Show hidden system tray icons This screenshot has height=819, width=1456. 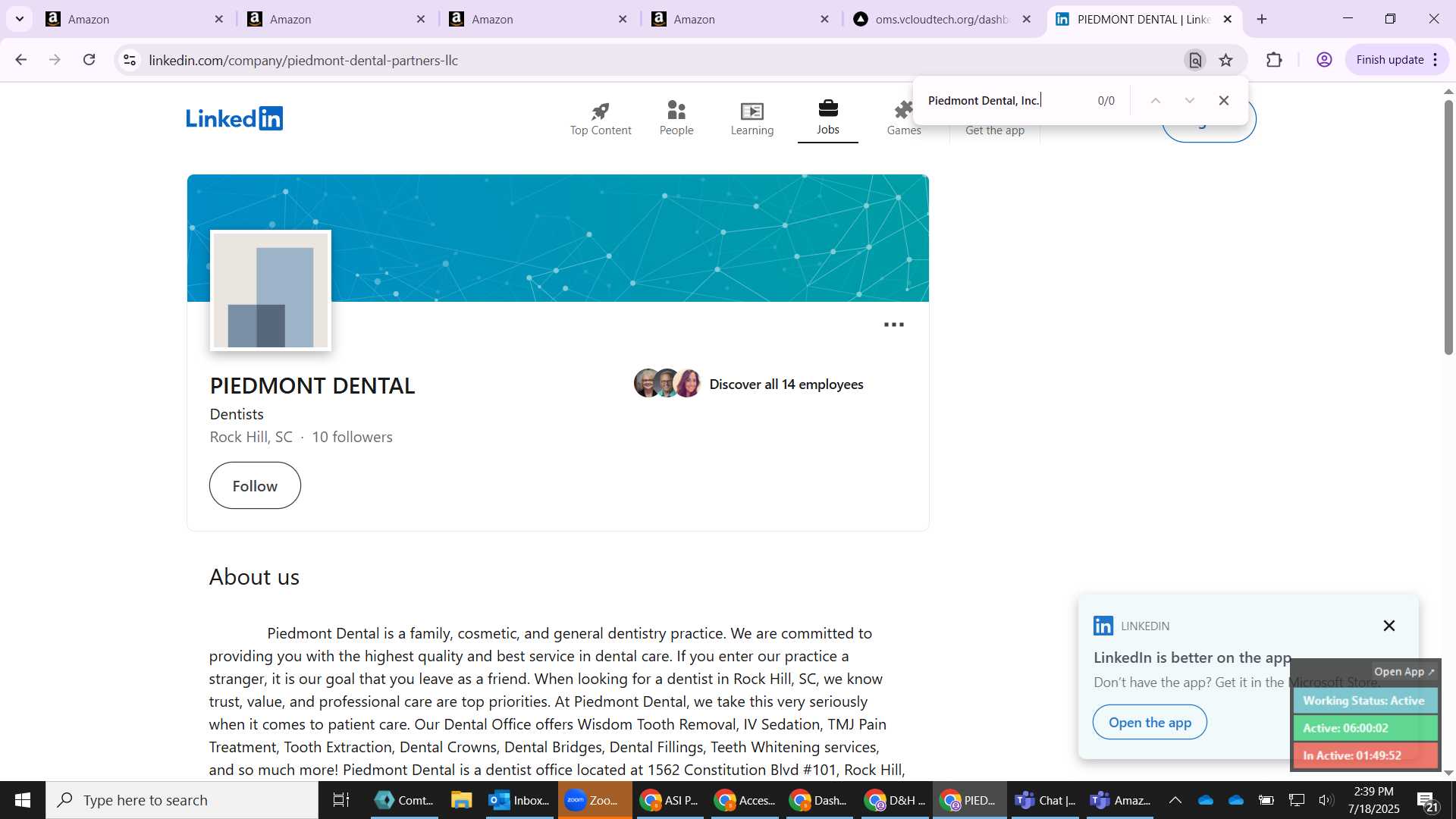(1175, 800)
